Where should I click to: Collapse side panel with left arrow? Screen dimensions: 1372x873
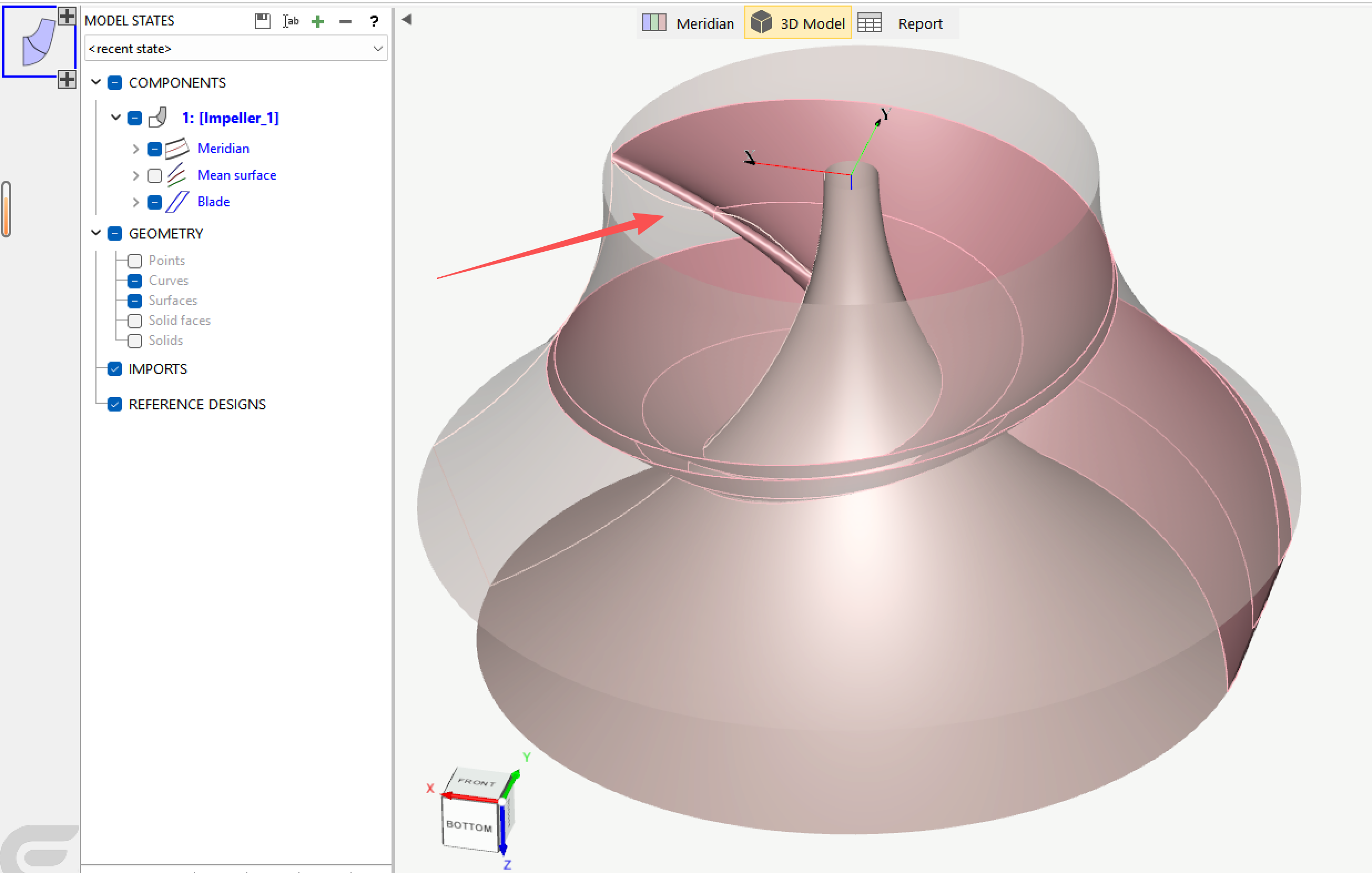(x=406, y=19)
